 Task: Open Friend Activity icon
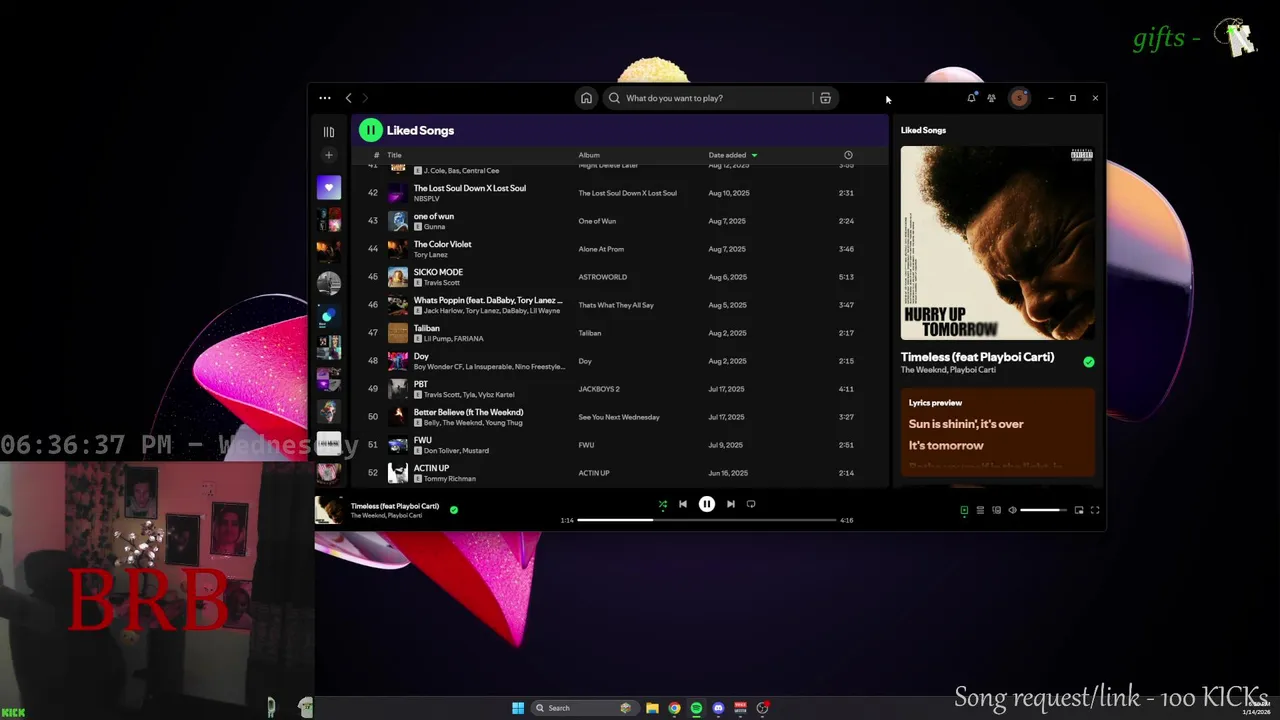(991, 98)
